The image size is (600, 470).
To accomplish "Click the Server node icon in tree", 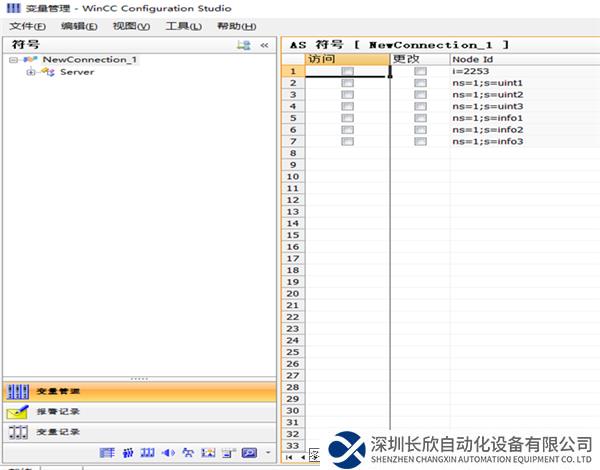I will 47,72.
